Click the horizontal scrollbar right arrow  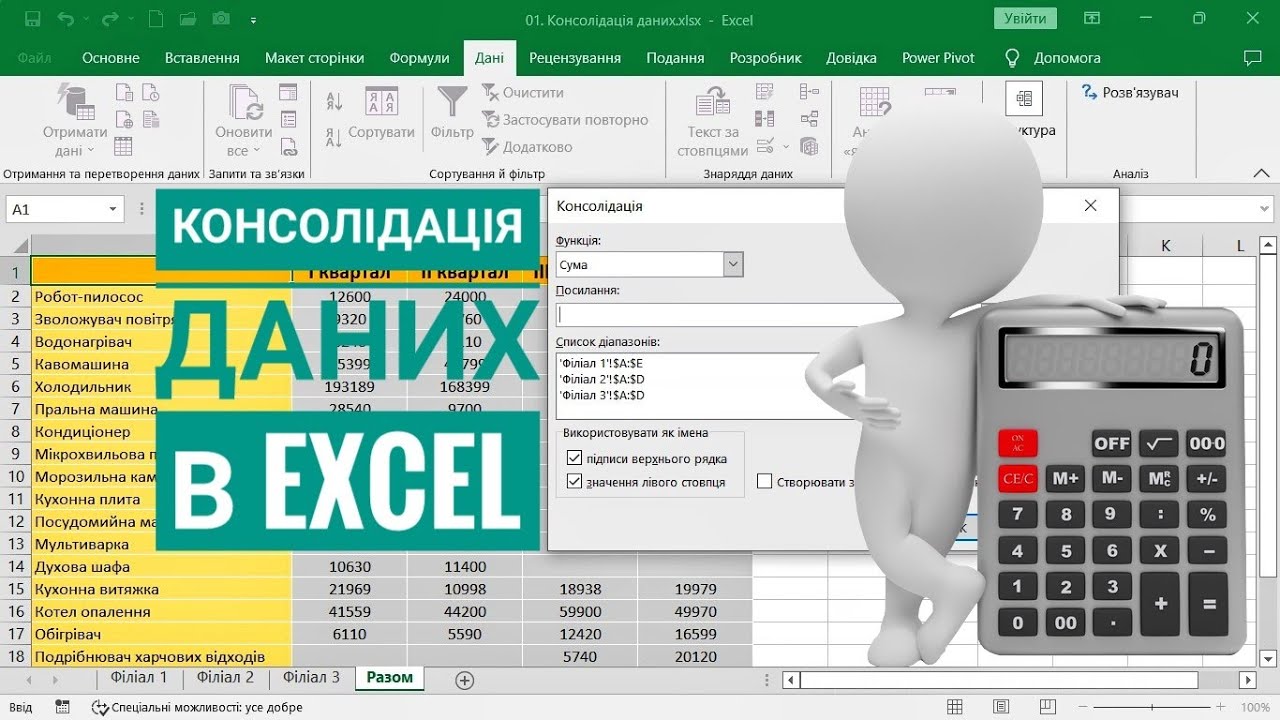[x=1247, y=680]
